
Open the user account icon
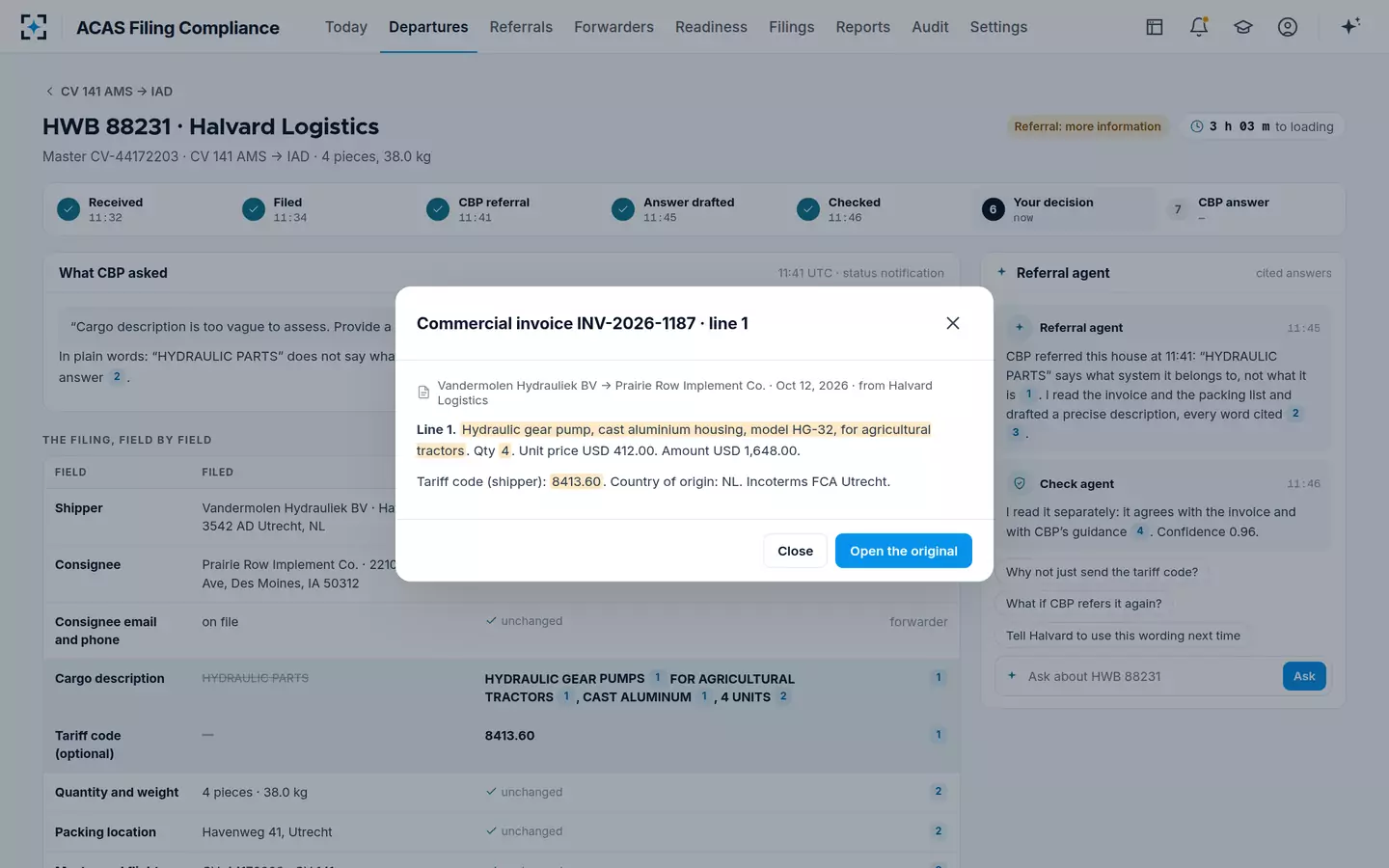[1288, 27]
